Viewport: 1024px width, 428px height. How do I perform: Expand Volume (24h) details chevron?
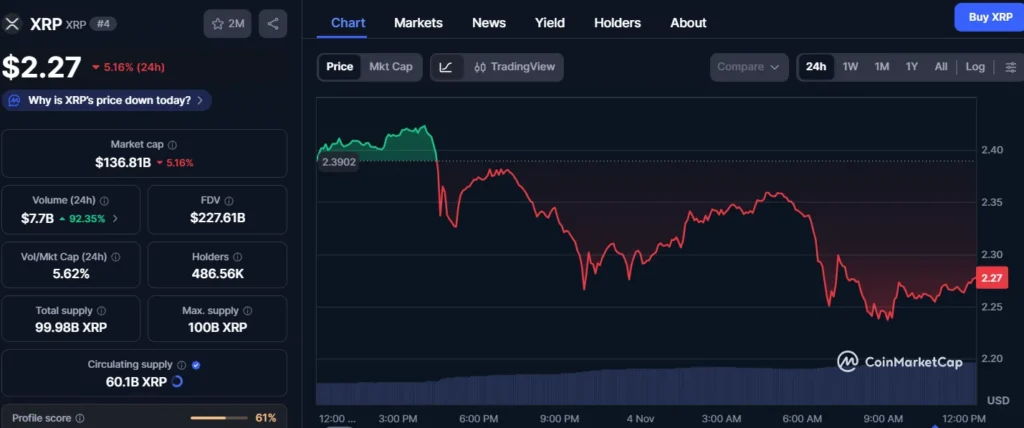[x=115, y=218]
